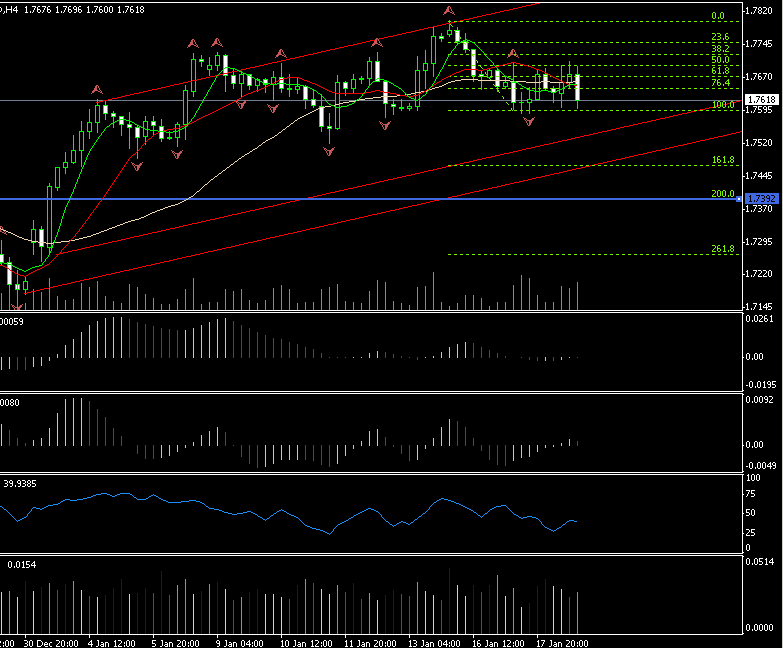
Task: Click the 0.0514 scale value
Action: [x=759, y=562]
